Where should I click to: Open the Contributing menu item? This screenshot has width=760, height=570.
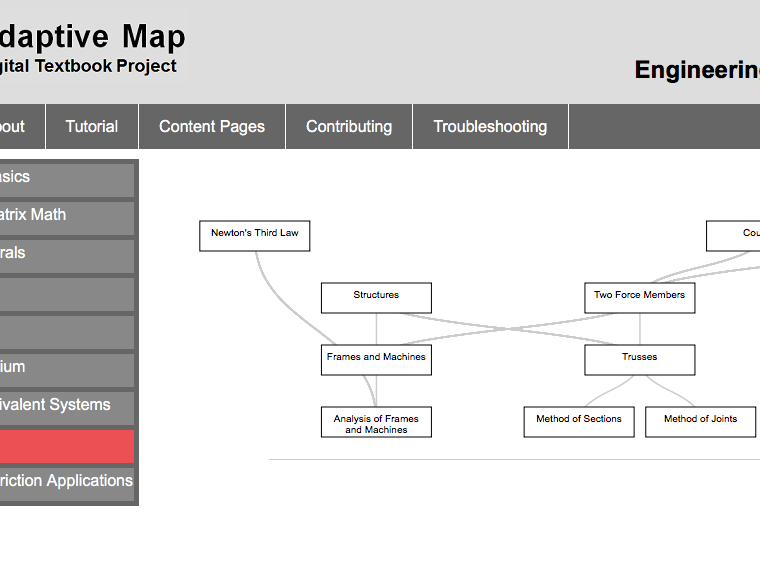coord(349,127)
